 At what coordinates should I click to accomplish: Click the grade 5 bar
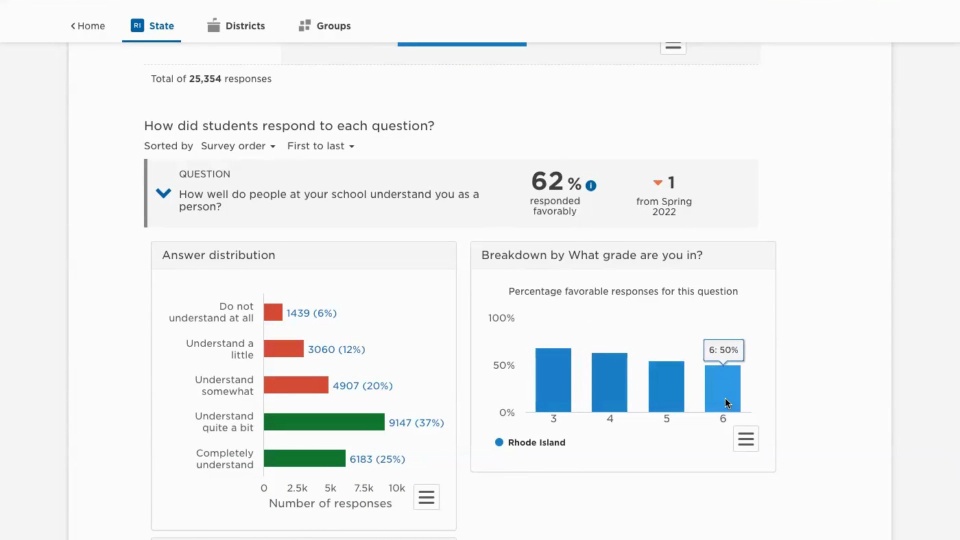(666, 386)
